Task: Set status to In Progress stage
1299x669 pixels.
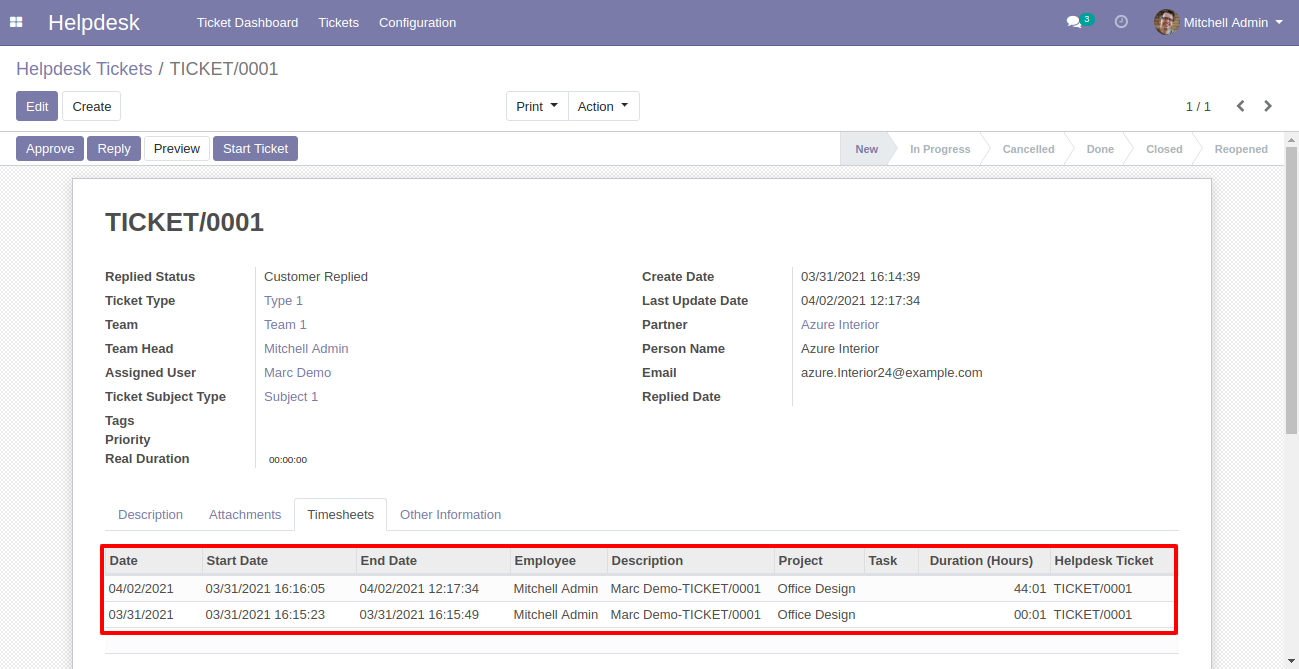Action: (x=940, y=149)
